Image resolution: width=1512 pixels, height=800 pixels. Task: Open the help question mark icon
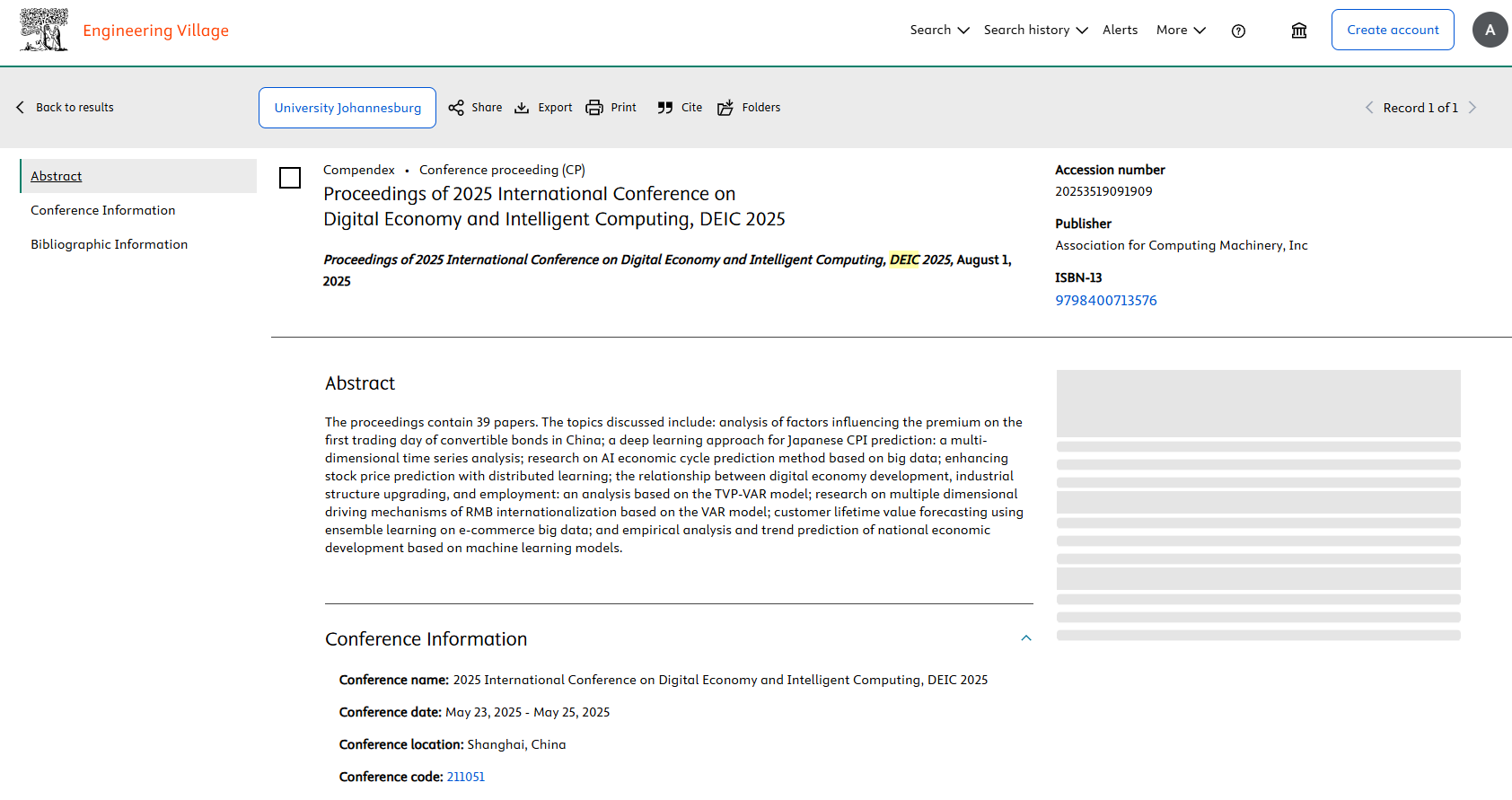(1238, 31)
